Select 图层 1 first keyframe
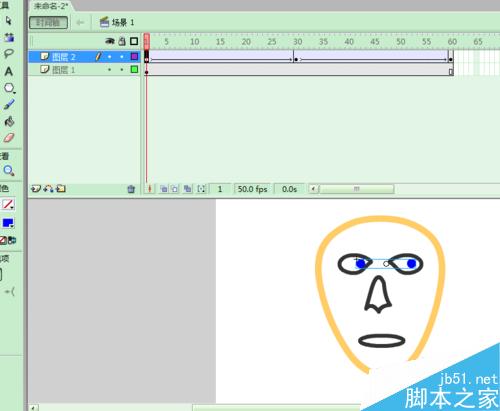This screenshot has height=411, width=500. point(147,70)
